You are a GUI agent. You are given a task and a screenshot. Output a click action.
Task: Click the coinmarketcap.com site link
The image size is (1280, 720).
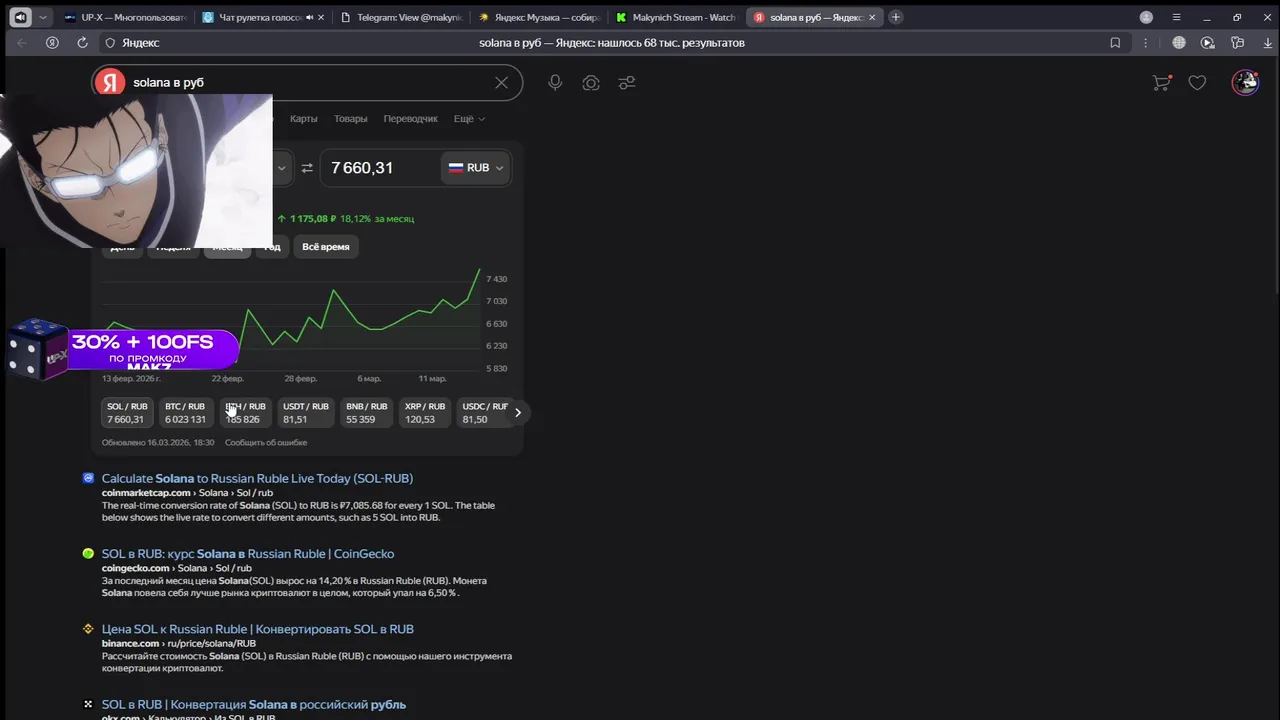146,493
